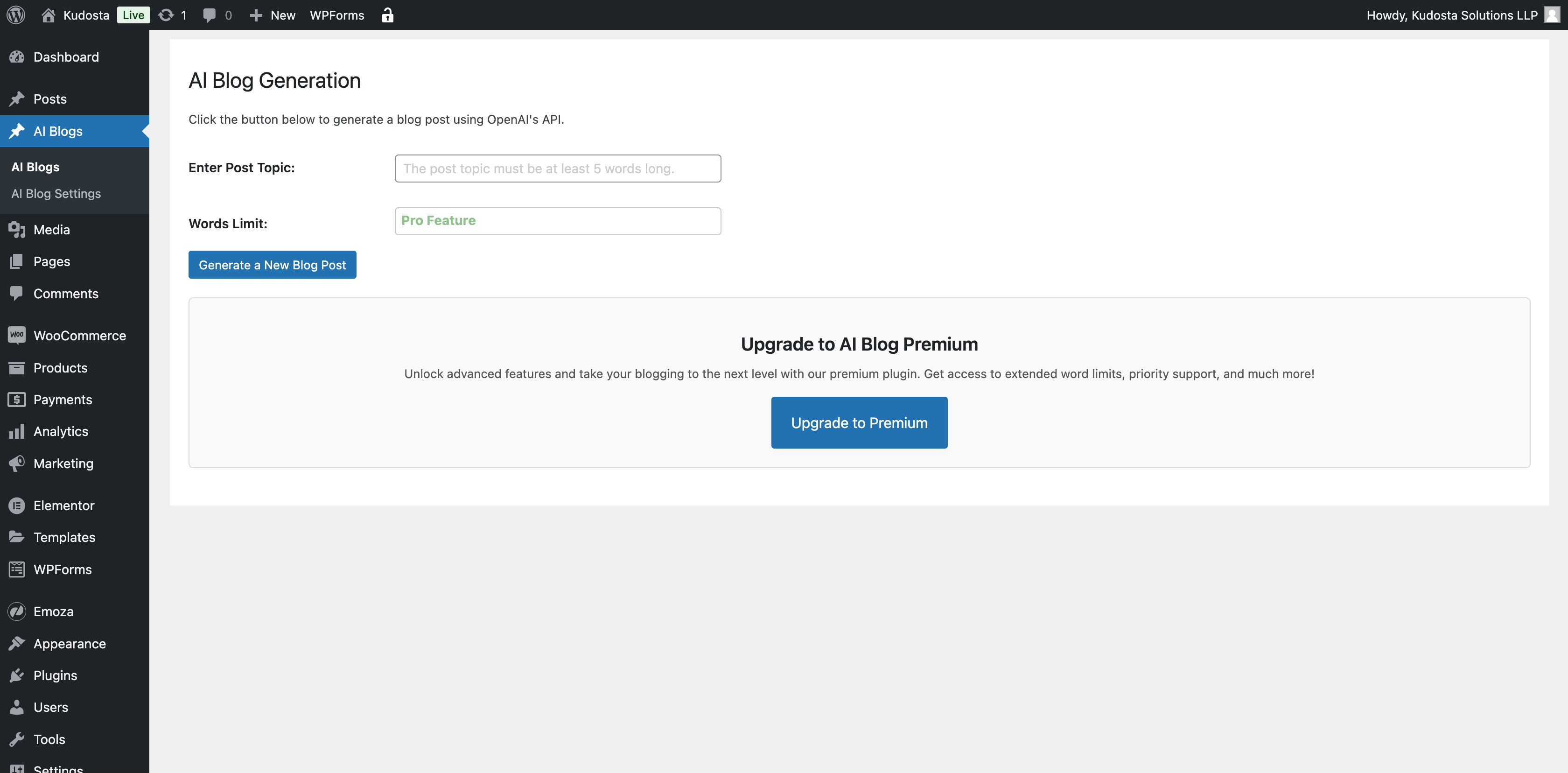Click the Pages icon in sidebar
The image size is (1568, 773).
pos(17,261)
